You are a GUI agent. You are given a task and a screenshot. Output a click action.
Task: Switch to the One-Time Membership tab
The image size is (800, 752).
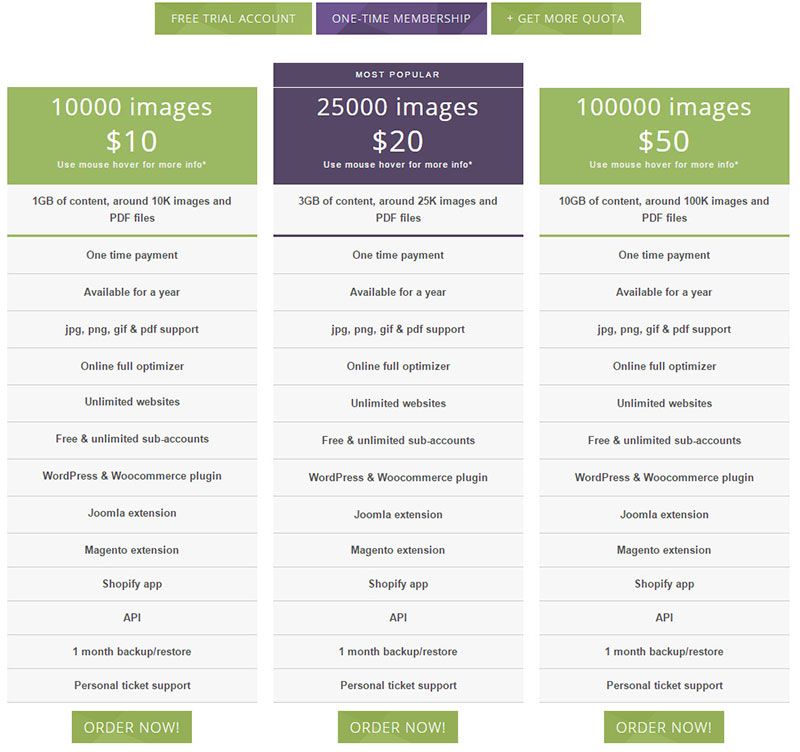pos(401,19)
